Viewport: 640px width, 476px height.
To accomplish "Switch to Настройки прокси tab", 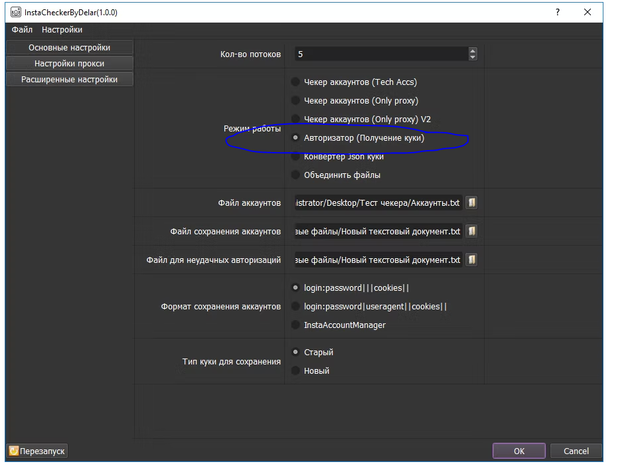I will pos(69,64).
